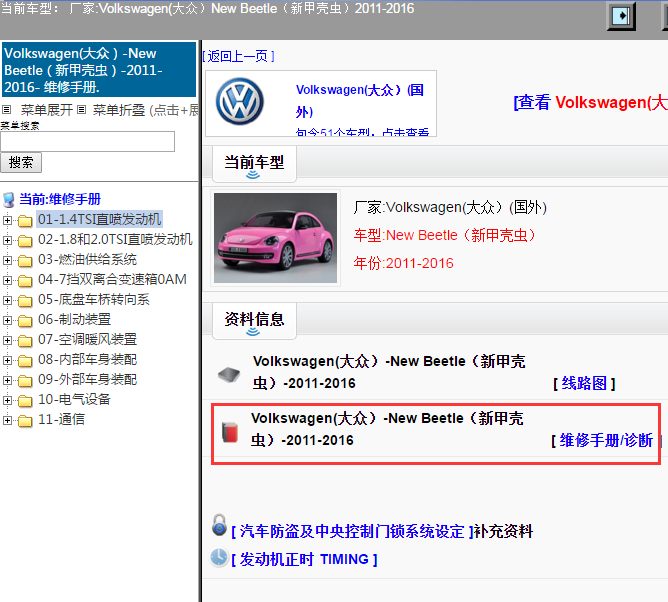This screenshot has width=668, height=602.
Task: Click 菜单展开 icon to expand all menus
Action: coord(6,110)
